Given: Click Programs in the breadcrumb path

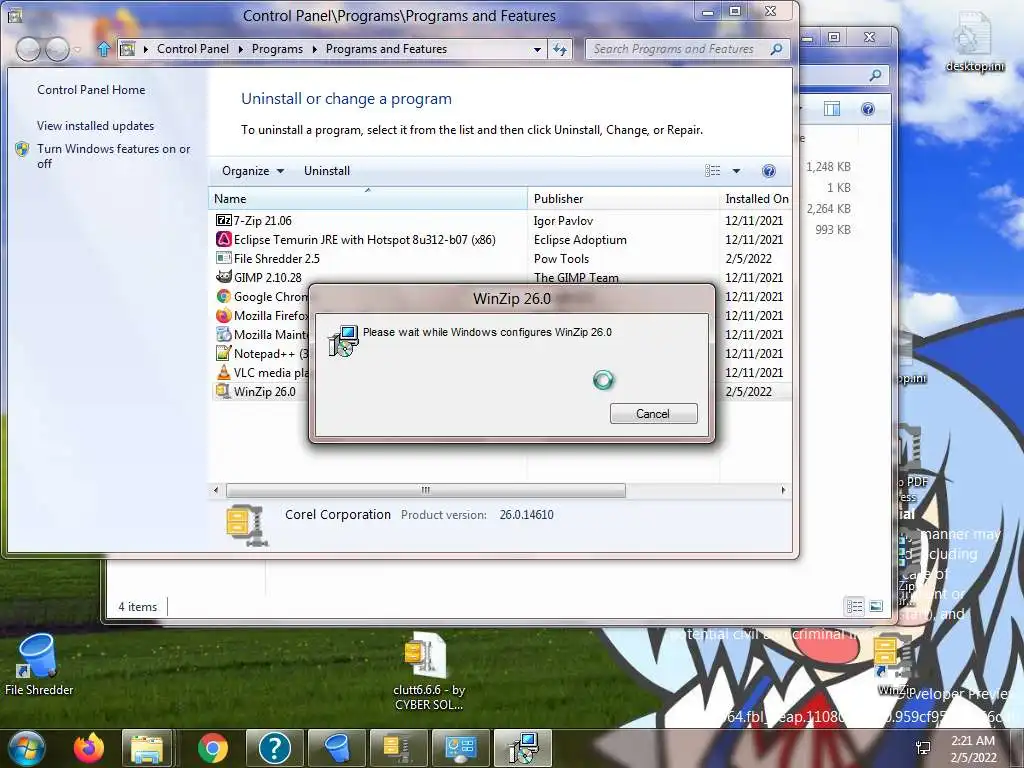Looking at the screenshot, I should (x=277, y=49).
